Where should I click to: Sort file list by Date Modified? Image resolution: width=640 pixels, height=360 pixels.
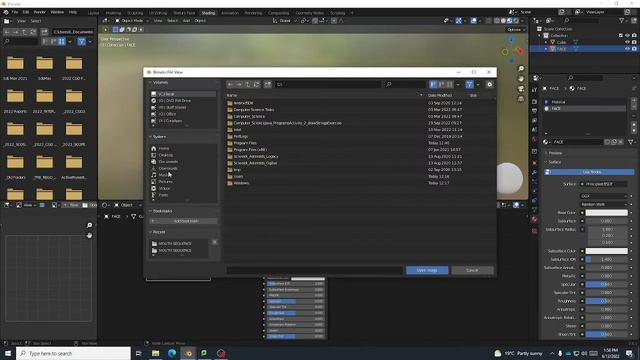[x=440, y=96]
